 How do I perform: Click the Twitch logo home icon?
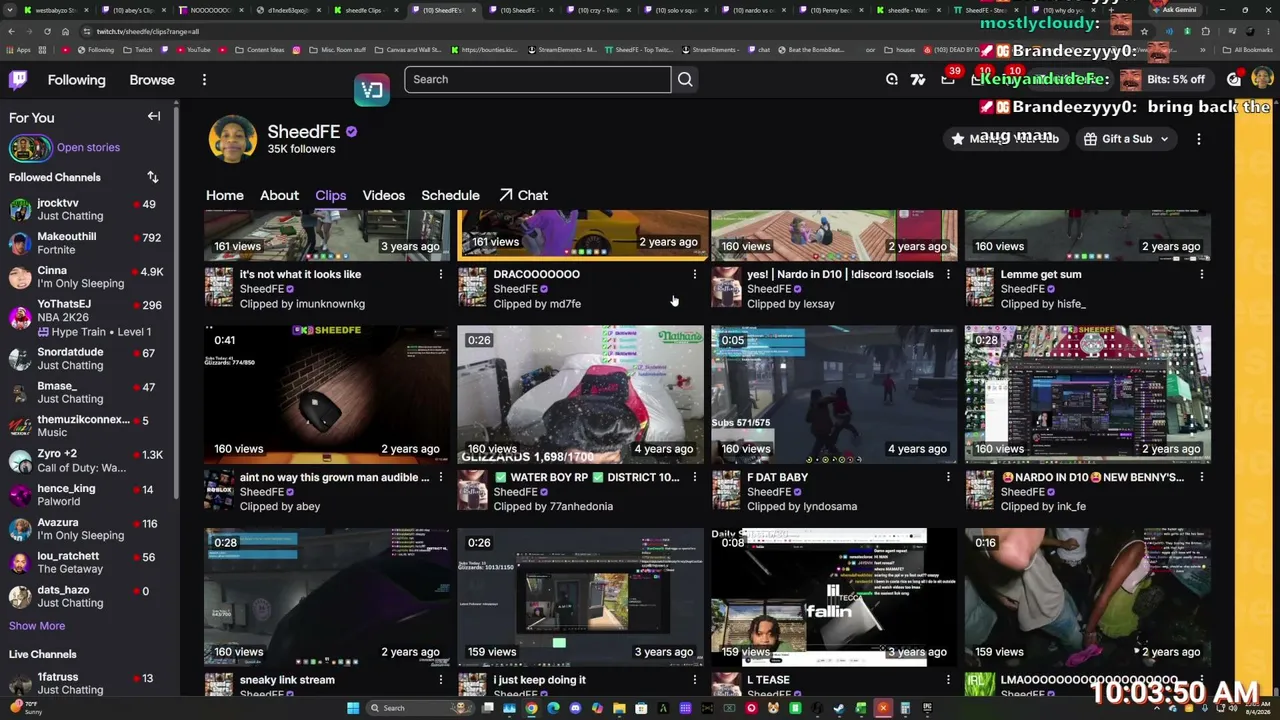[x=18, y=80]
